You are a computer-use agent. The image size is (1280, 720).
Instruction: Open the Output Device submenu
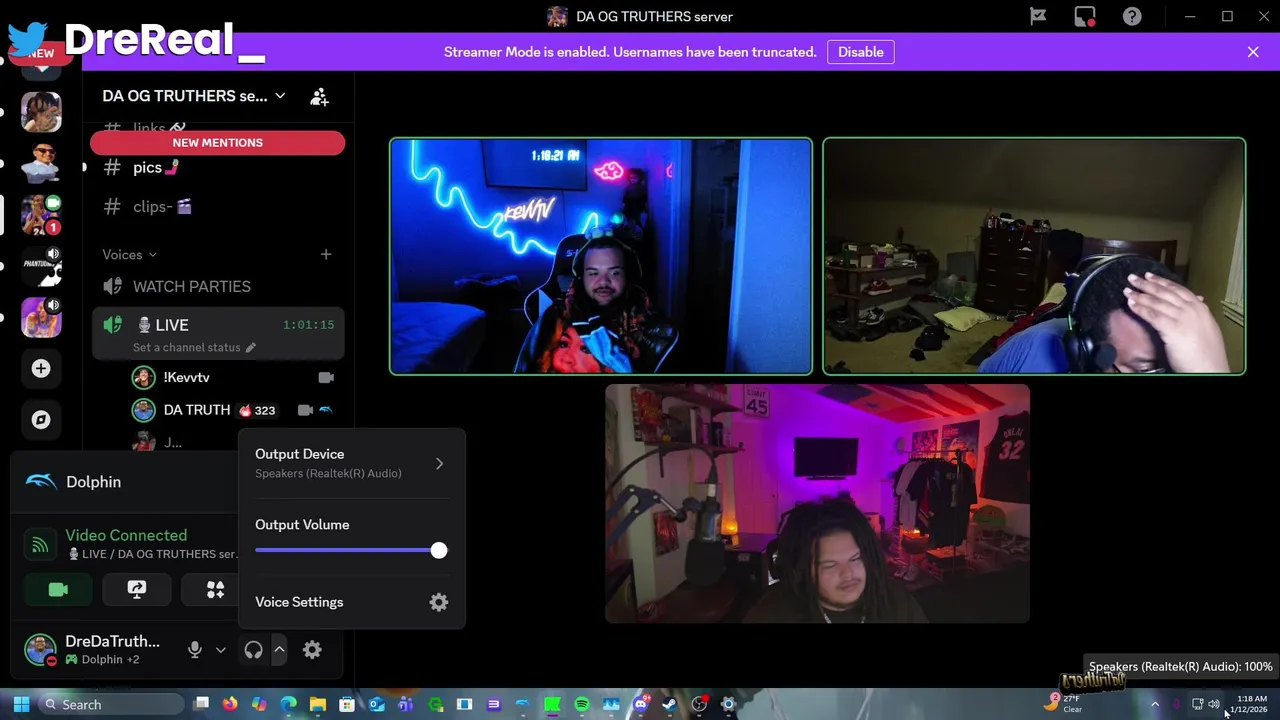(351, 463)
